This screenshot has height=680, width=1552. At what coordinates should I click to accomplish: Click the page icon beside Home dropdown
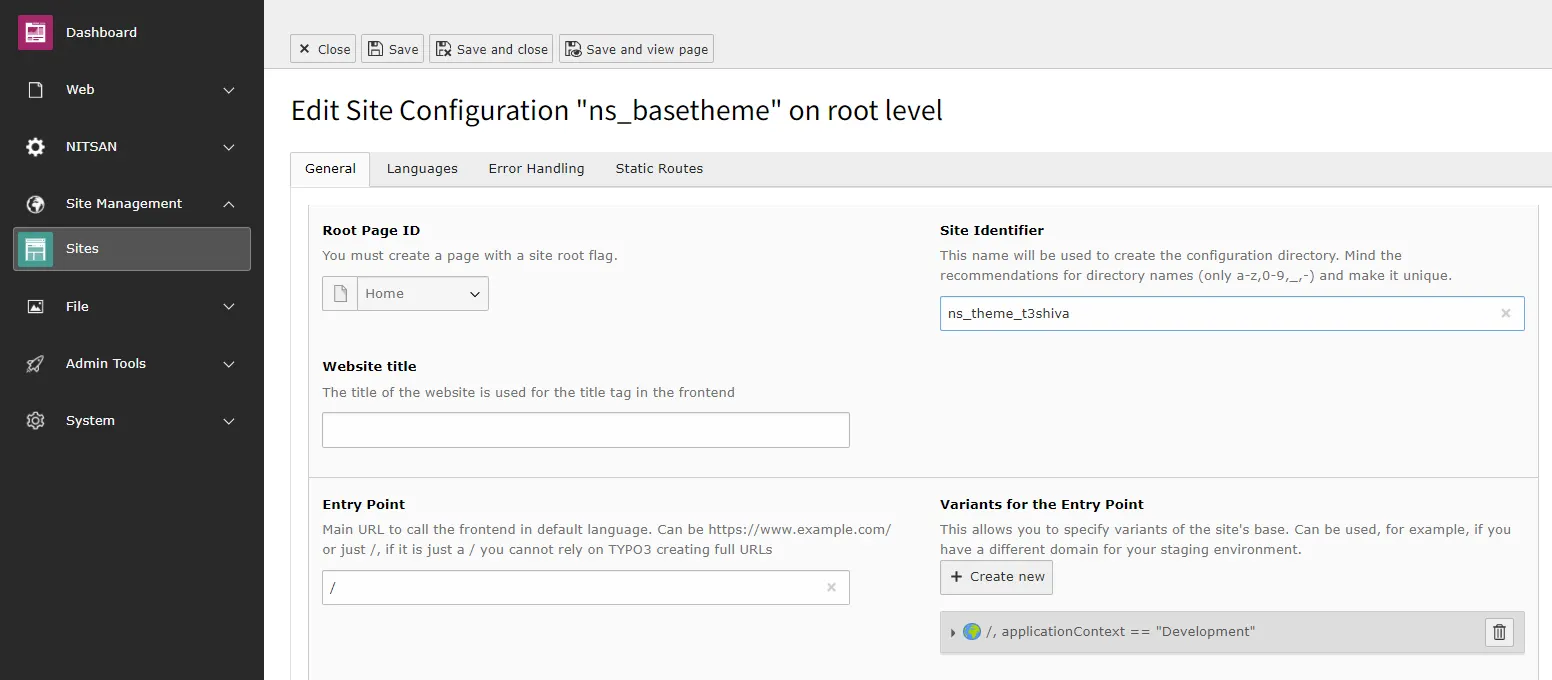click(x=340, y=294)
